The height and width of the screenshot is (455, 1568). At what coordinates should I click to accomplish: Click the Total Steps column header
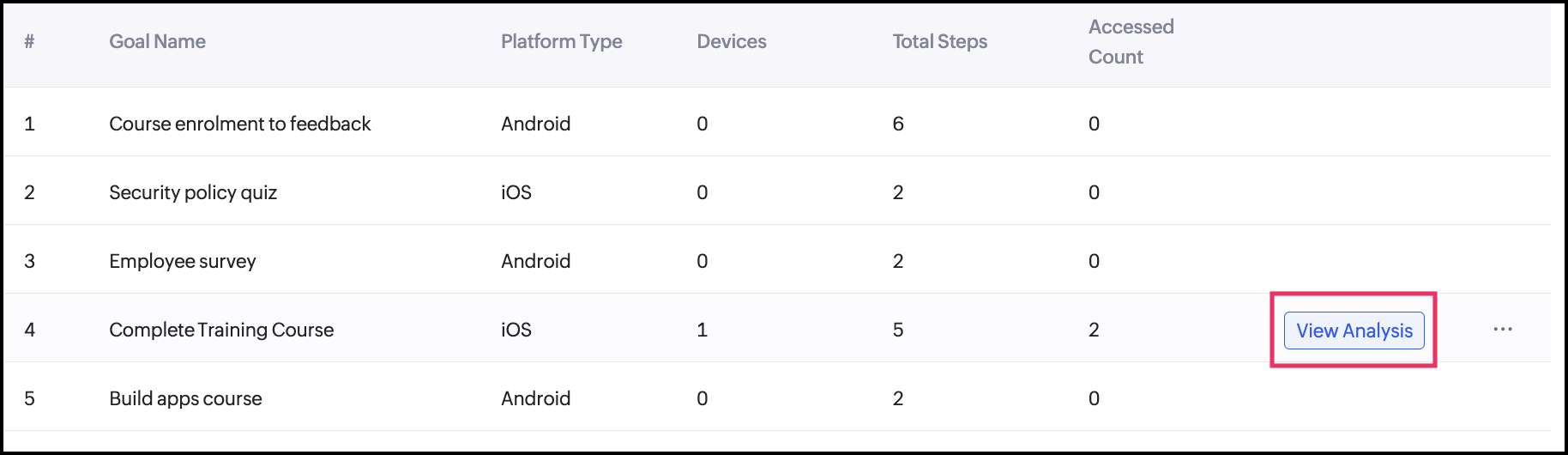[x=939, y=41]
